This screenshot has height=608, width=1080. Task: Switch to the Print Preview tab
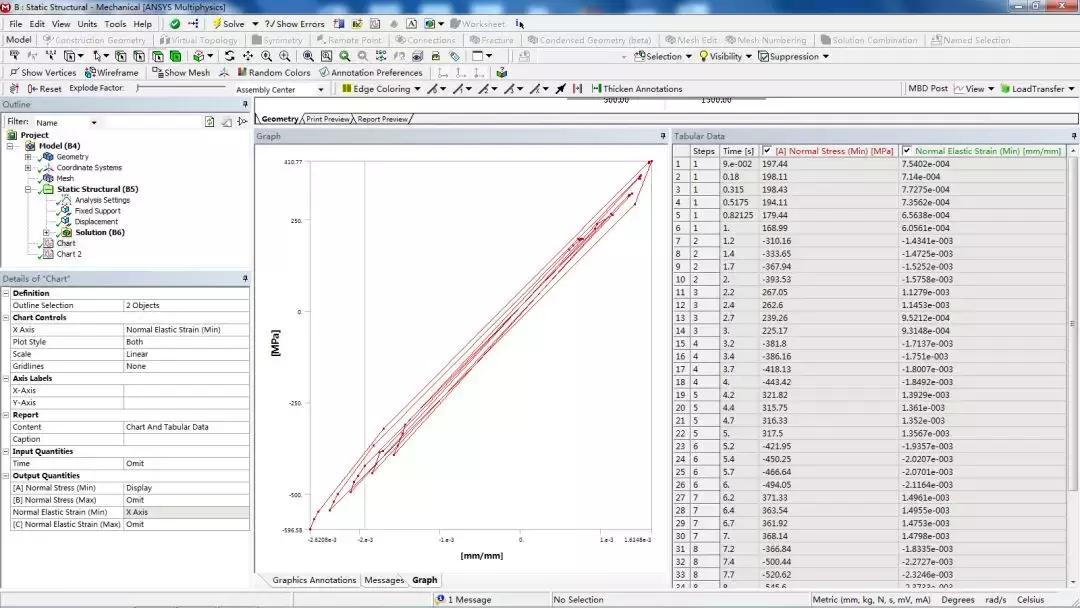(x=328, y=119)
